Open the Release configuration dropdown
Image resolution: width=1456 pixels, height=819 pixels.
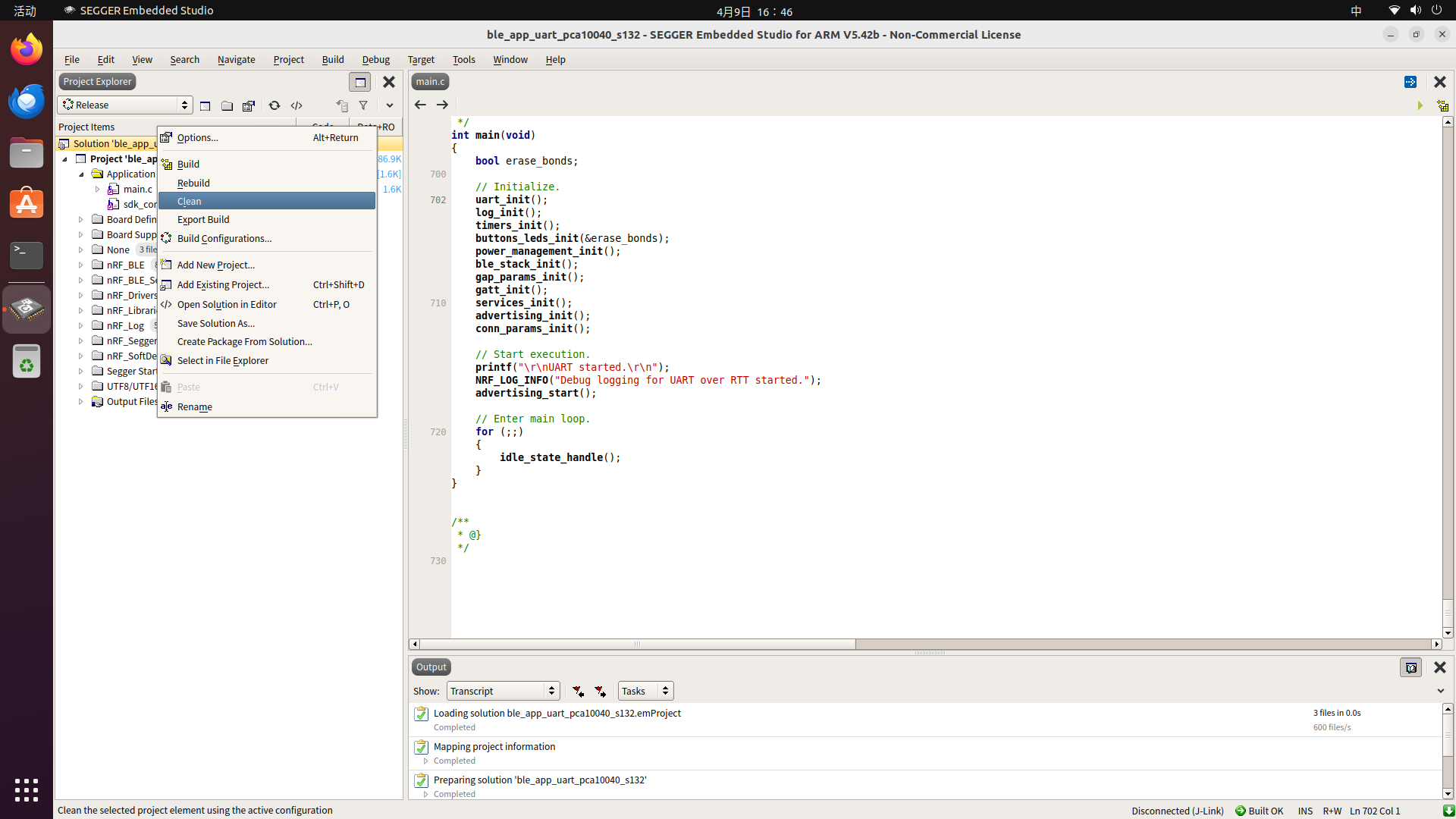pos(125,105)
